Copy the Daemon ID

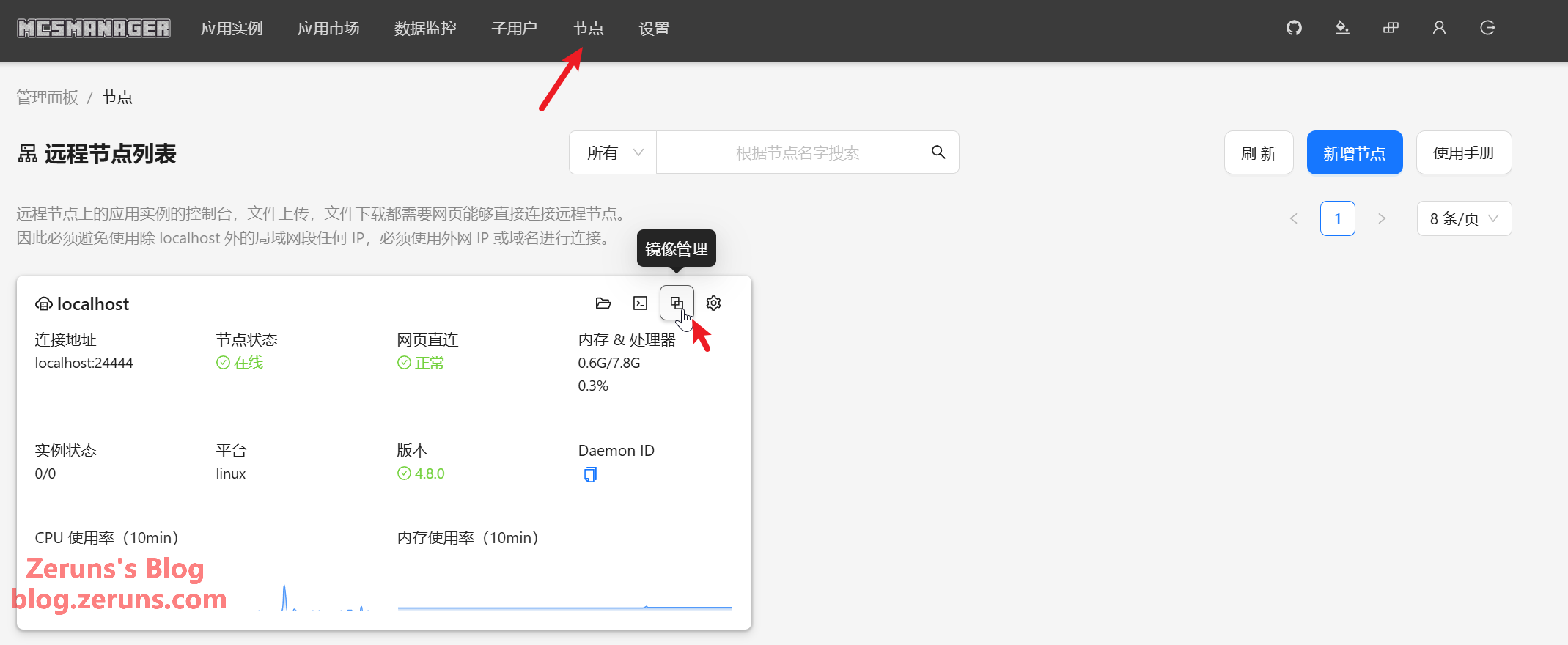pyautogui.click(x=590, y=475)
